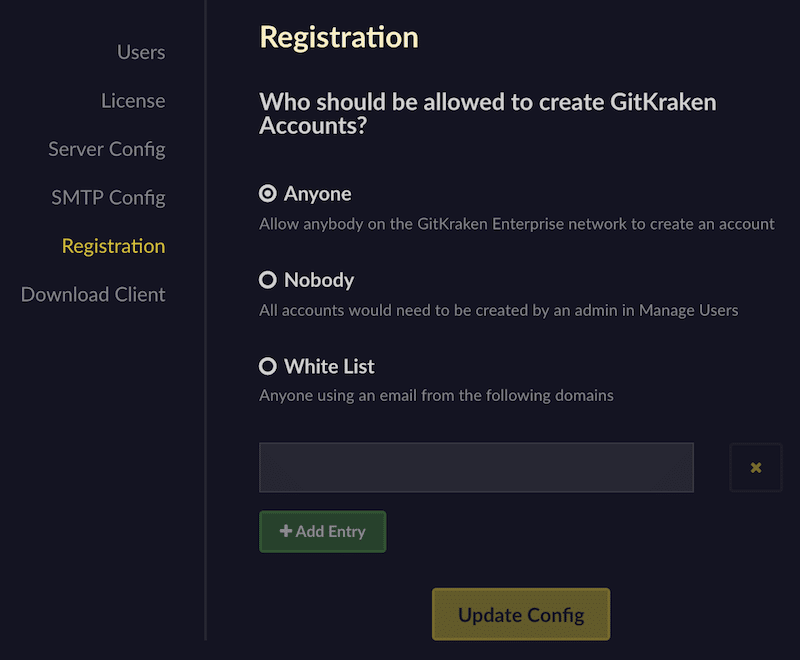This screenshot has height=660, width=800.
Task: Select the Anyone registration option
Action: tap(268, 194)
